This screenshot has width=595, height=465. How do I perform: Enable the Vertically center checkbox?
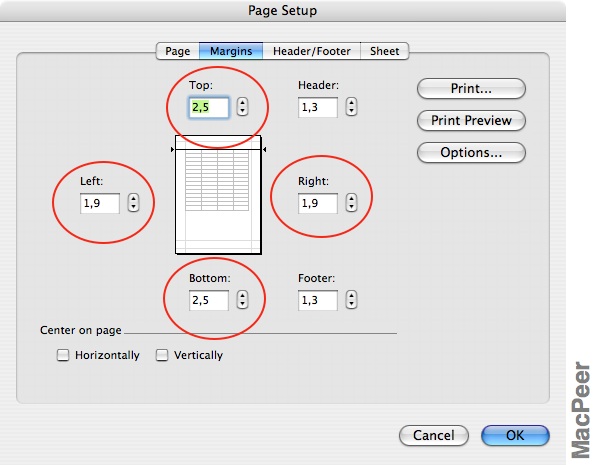pyautogui.click(x=162, y=355)
